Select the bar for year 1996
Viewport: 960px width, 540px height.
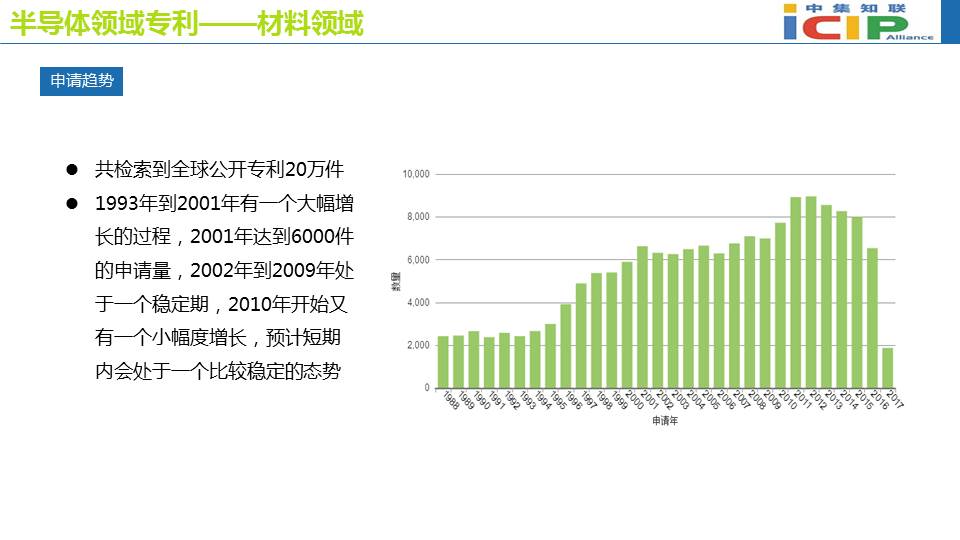coord(566,346)
